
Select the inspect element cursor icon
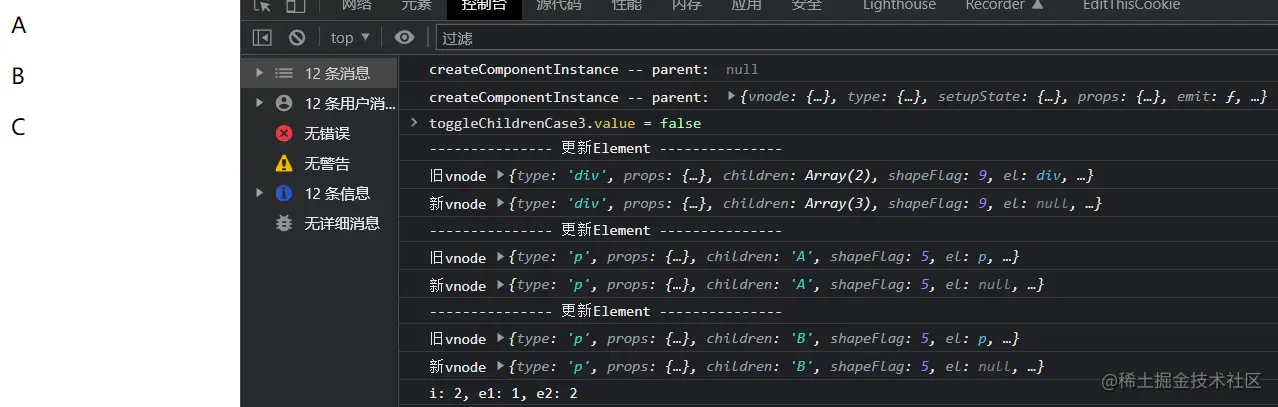(x=262, y=5)
